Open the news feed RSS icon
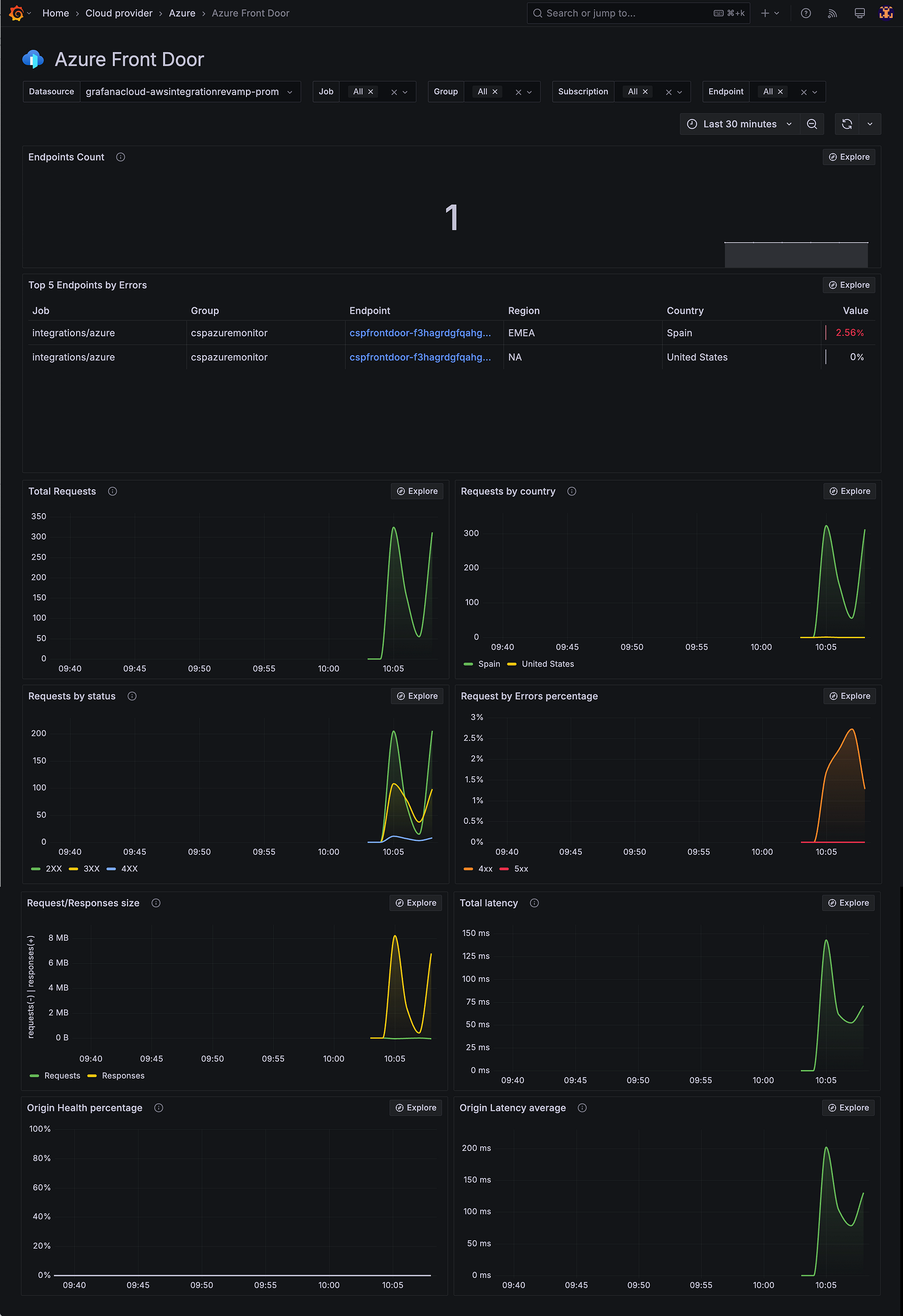 pos(832,12)
